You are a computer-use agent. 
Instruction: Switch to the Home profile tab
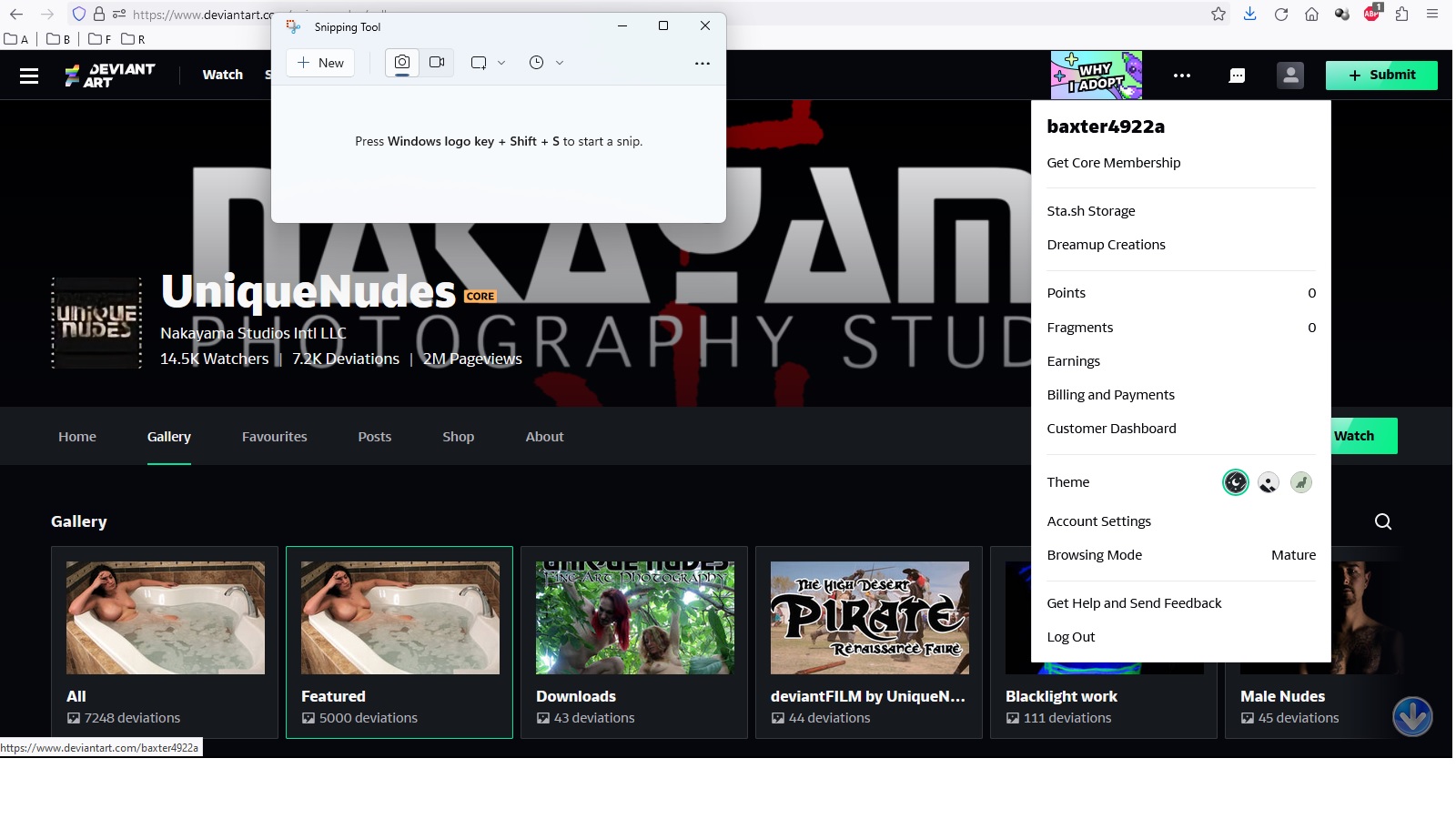coord(77,437)
